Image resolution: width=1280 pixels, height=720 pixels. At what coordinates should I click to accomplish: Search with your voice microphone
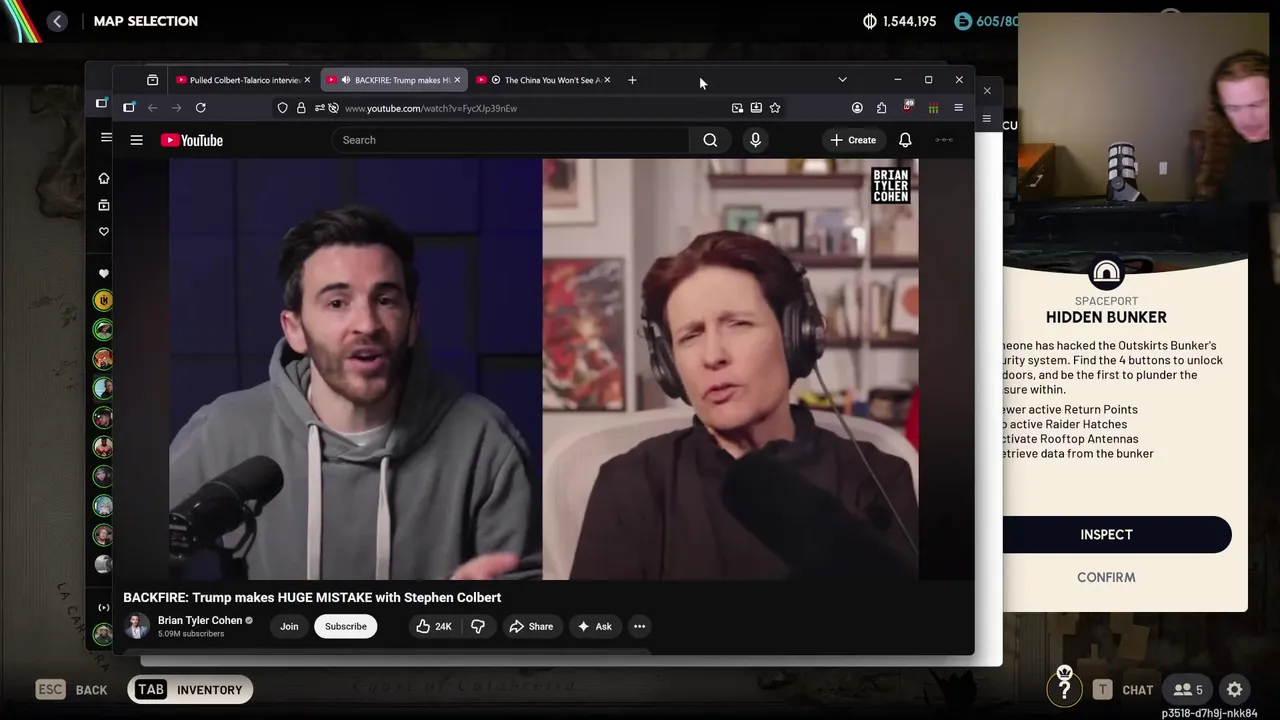click(x=755, y=140)
